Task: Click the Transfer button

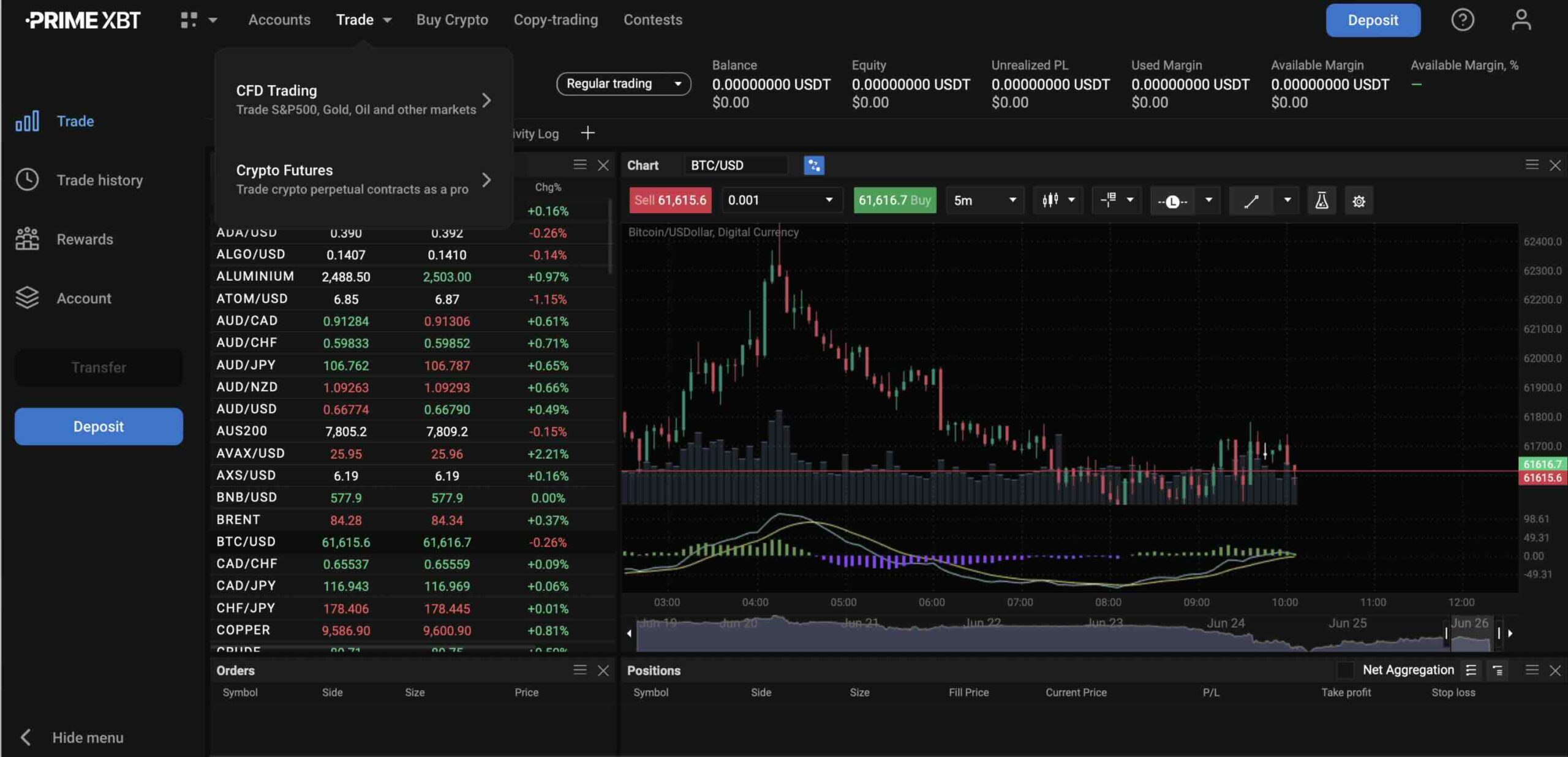Action: tap(99, 367)
